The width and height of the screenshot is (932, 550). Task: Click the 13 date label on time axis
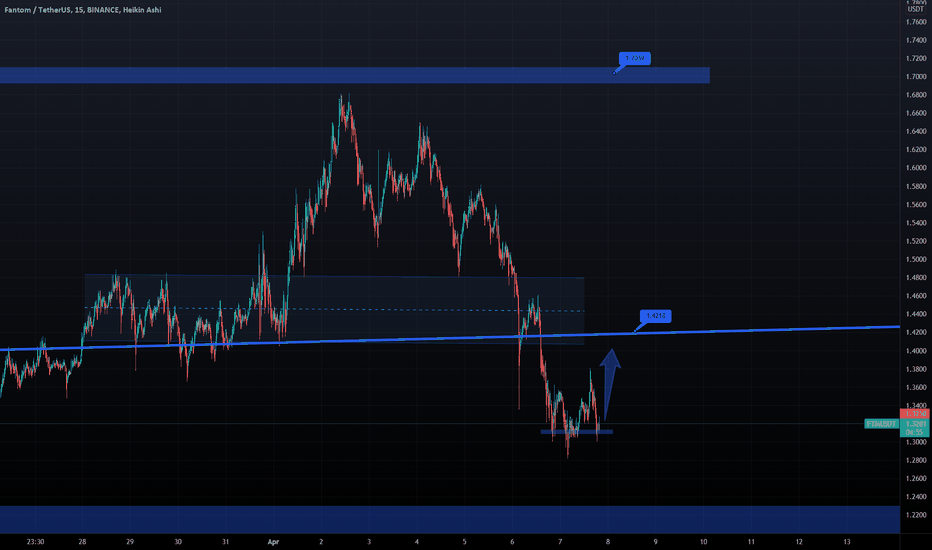847,542
